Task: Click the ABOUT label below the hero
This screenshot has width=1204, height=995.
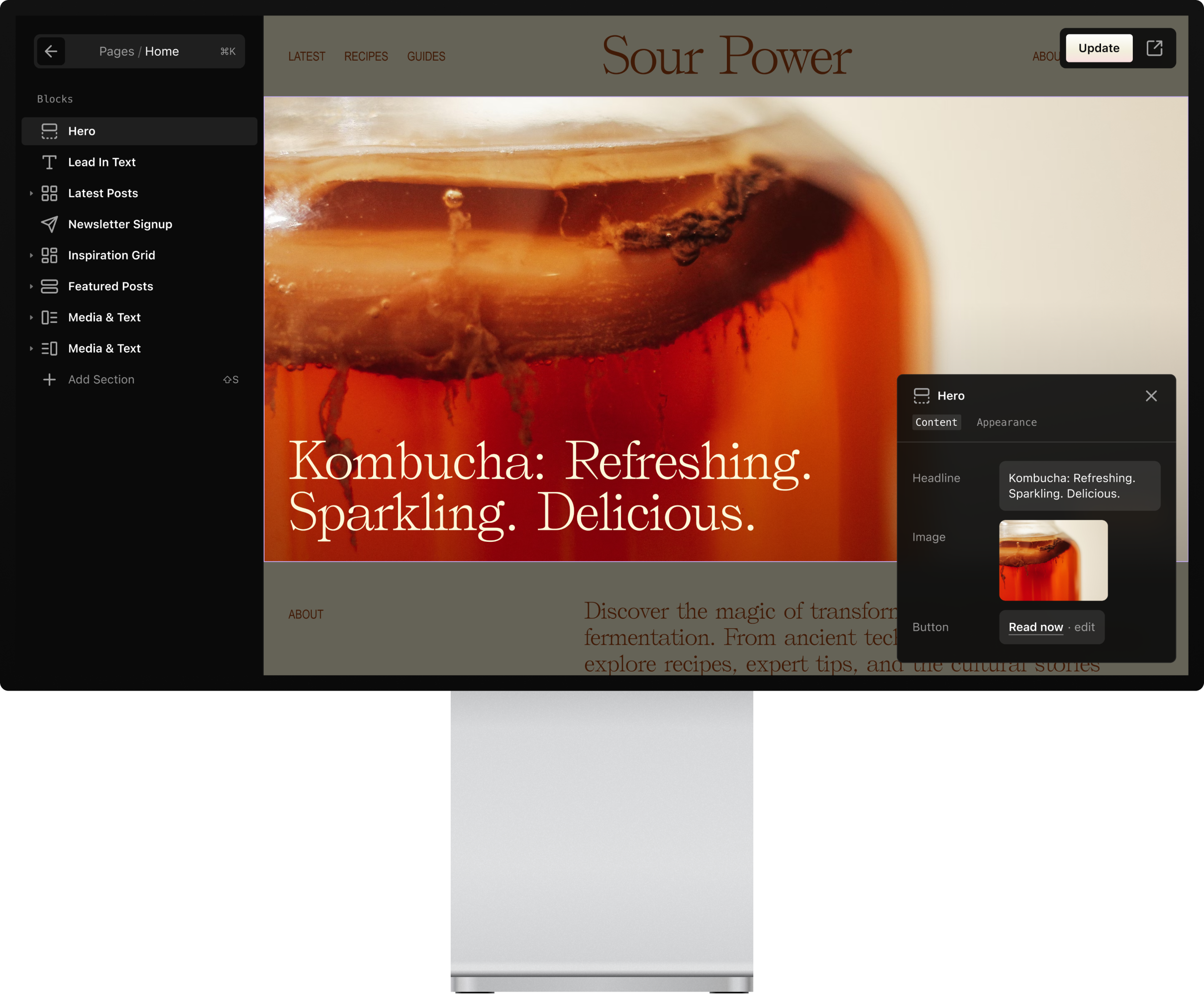Action: tap(306, 614)
